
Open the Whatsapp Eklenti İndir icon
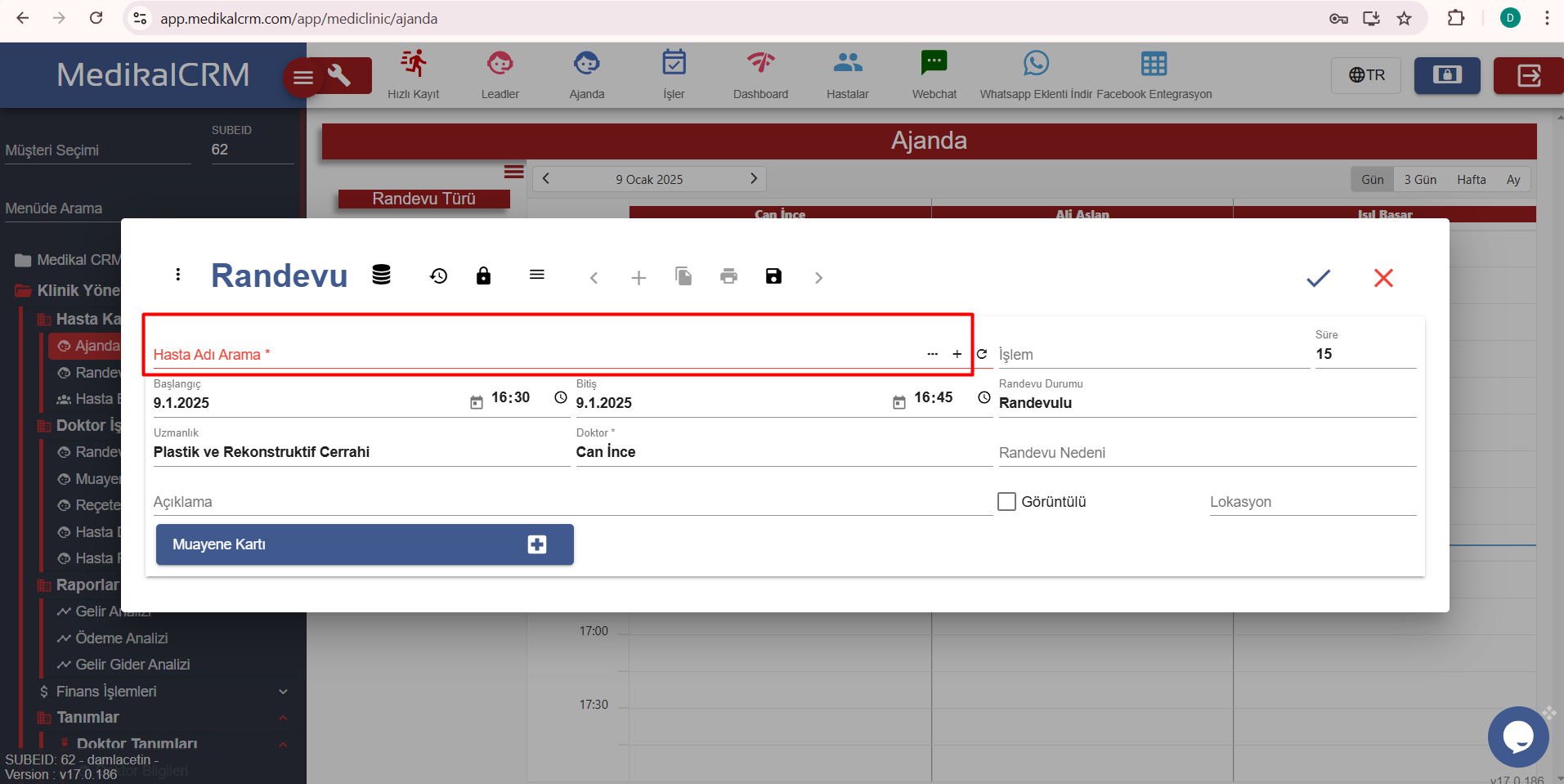(1036, 74)
